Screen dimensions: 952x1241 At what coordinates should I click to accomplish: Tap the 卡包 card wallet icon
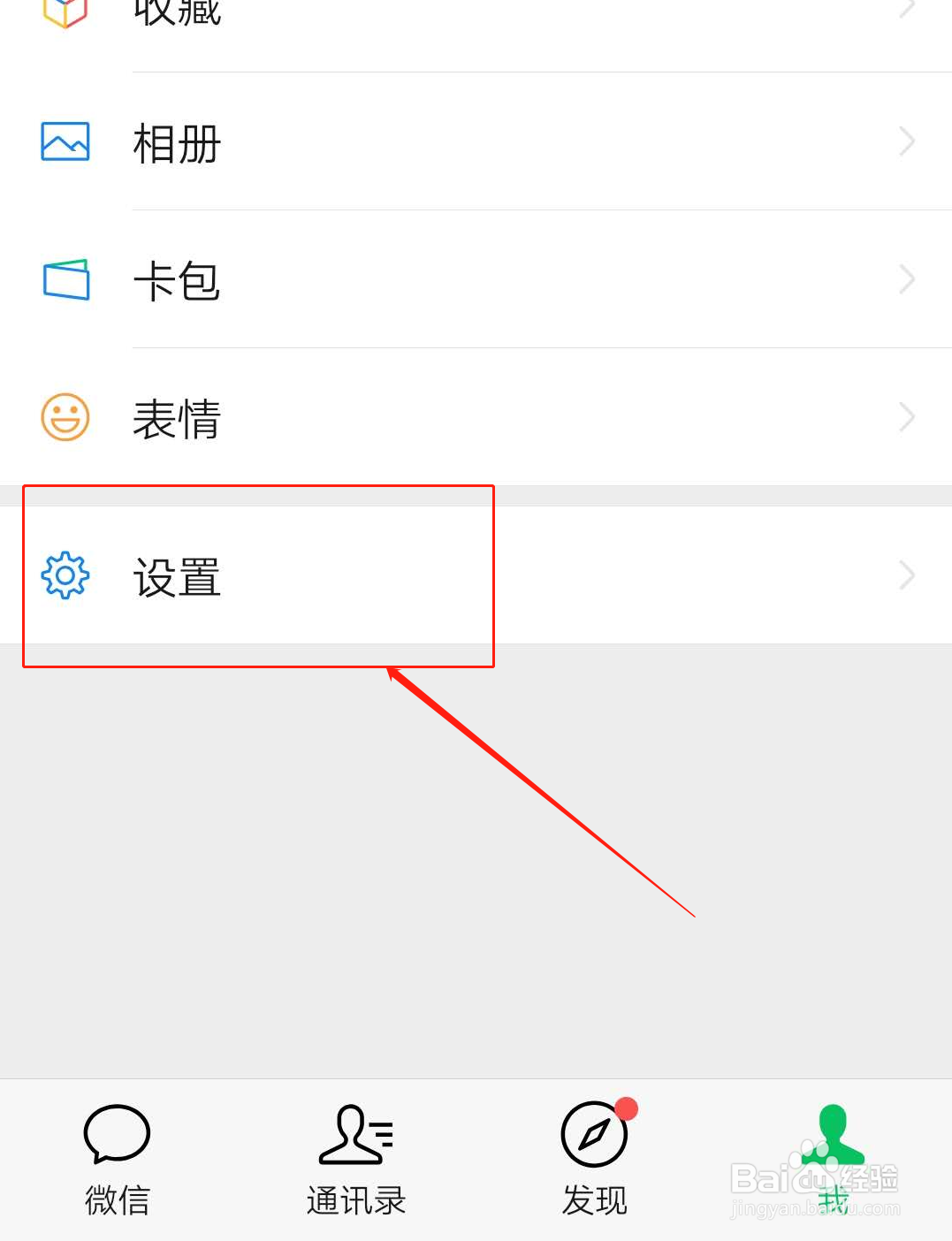[66, 279]
